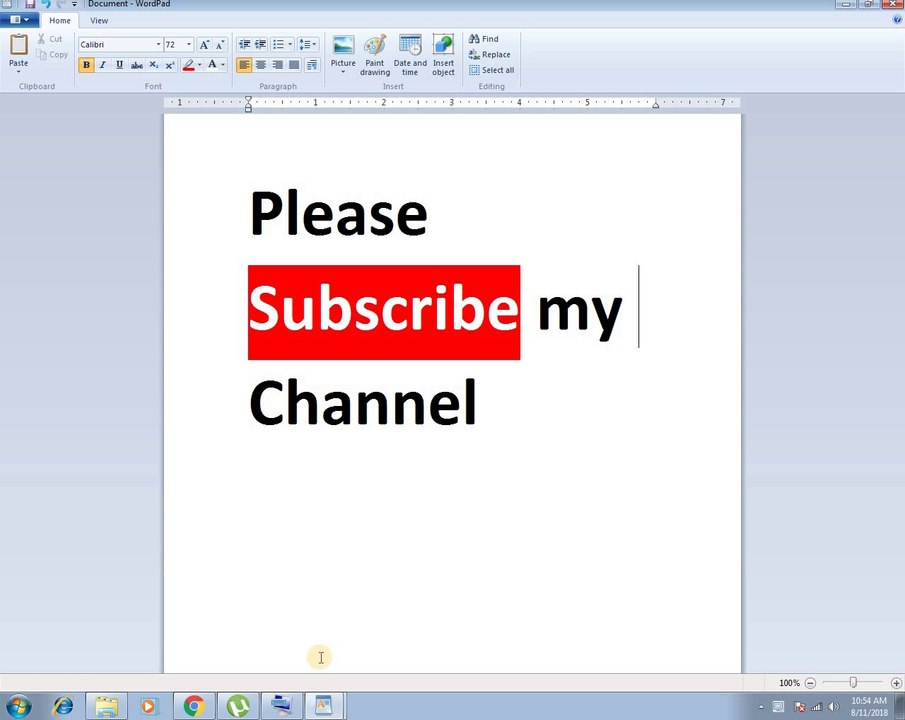Switch to the Home ribbon tab
This screenshot has height=720, width=905.
pos(60,20)
